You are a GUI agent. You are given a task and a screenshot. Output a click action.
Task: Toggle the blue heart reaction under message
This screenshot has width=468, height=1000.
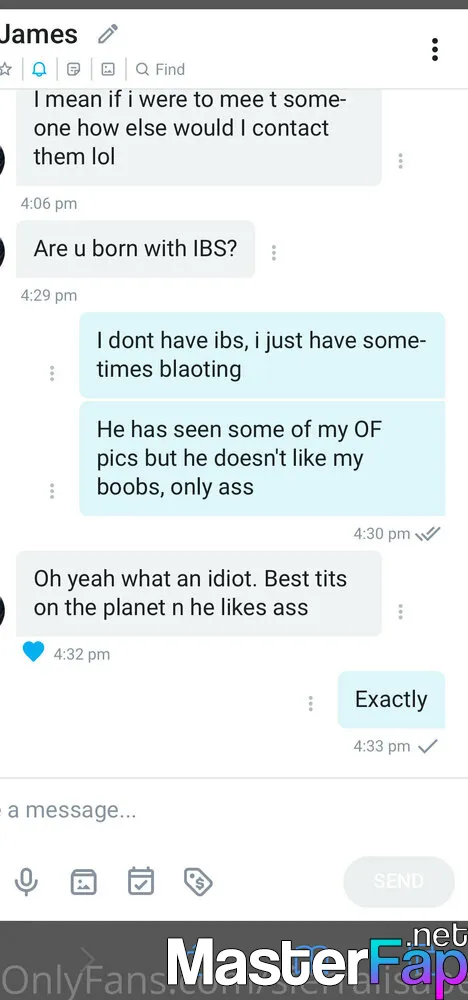click(x=33, y=651)
